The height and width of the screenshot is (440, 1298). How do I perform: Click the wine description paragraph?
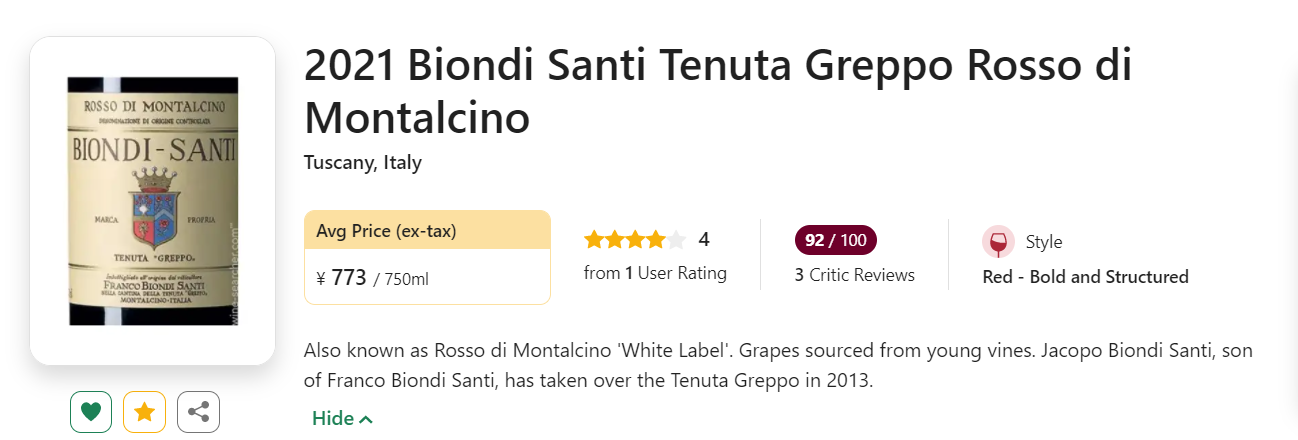(778, 366)
